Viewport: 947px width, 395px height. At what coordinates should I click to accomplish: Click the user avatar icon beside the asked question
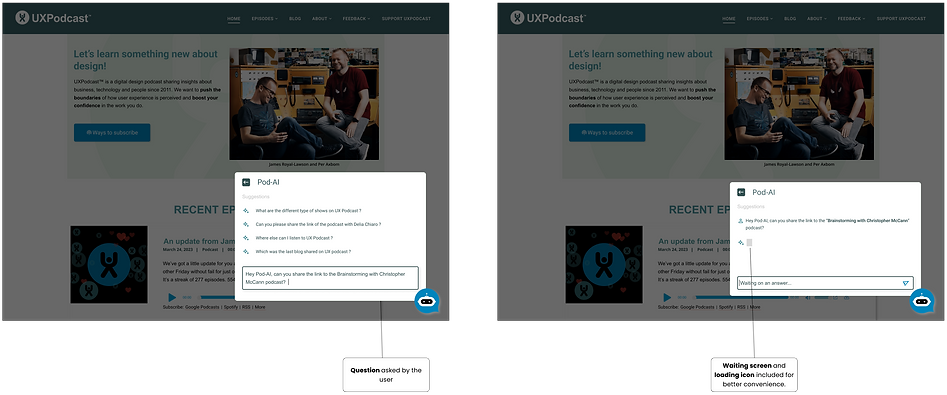click(740, 221)
